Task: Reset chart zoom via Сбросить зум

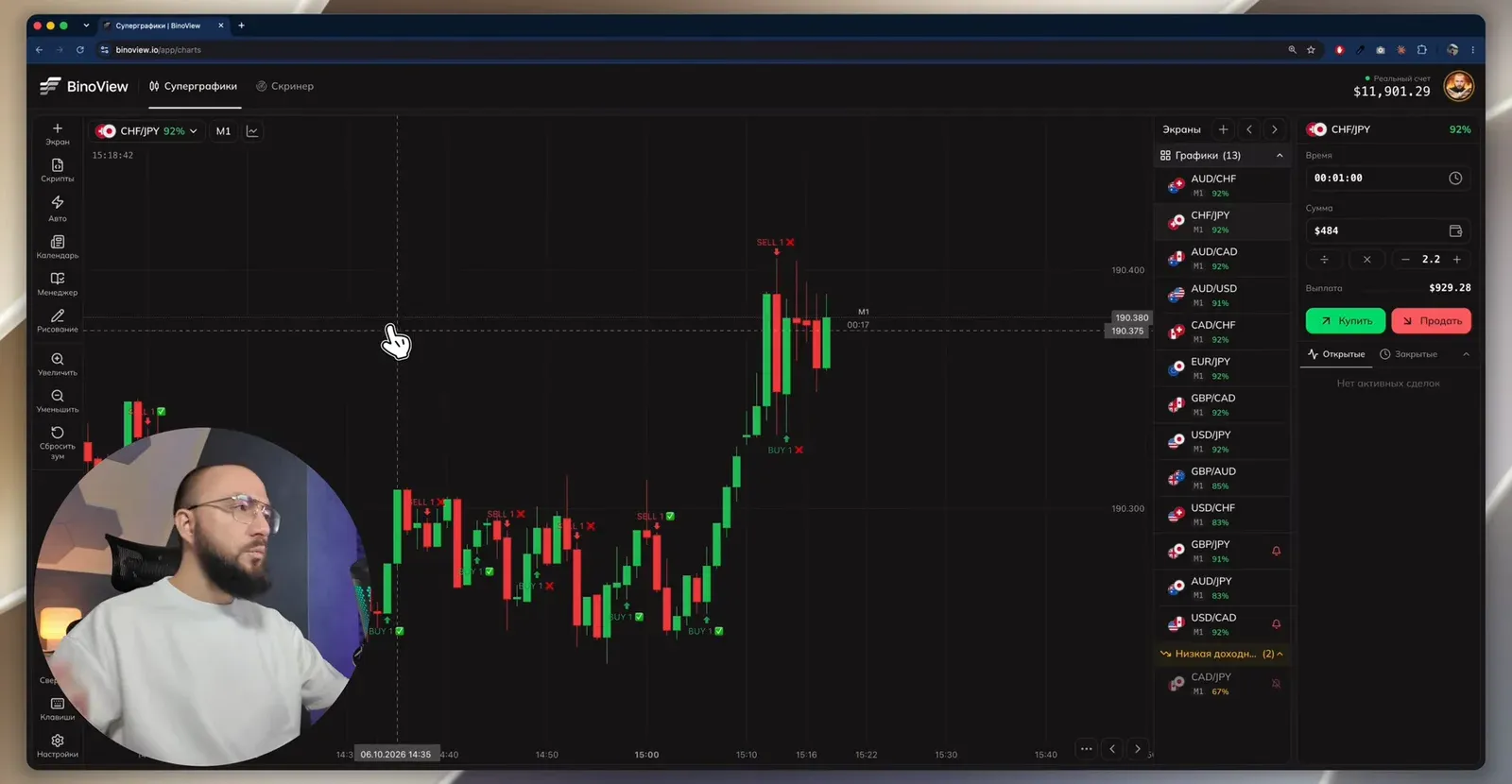Action: coord(58,442)
